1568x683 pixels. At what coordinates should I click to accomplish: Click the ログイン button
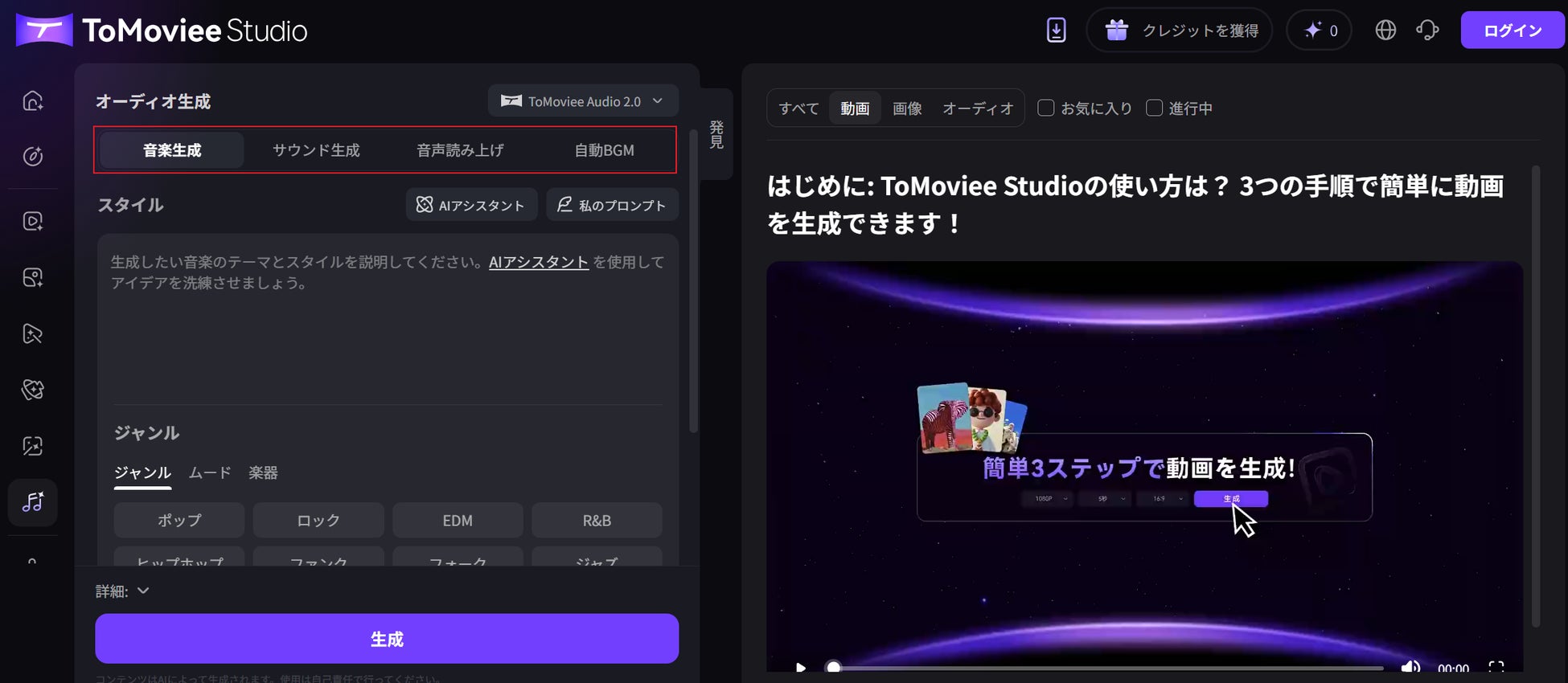[1513, 31]
